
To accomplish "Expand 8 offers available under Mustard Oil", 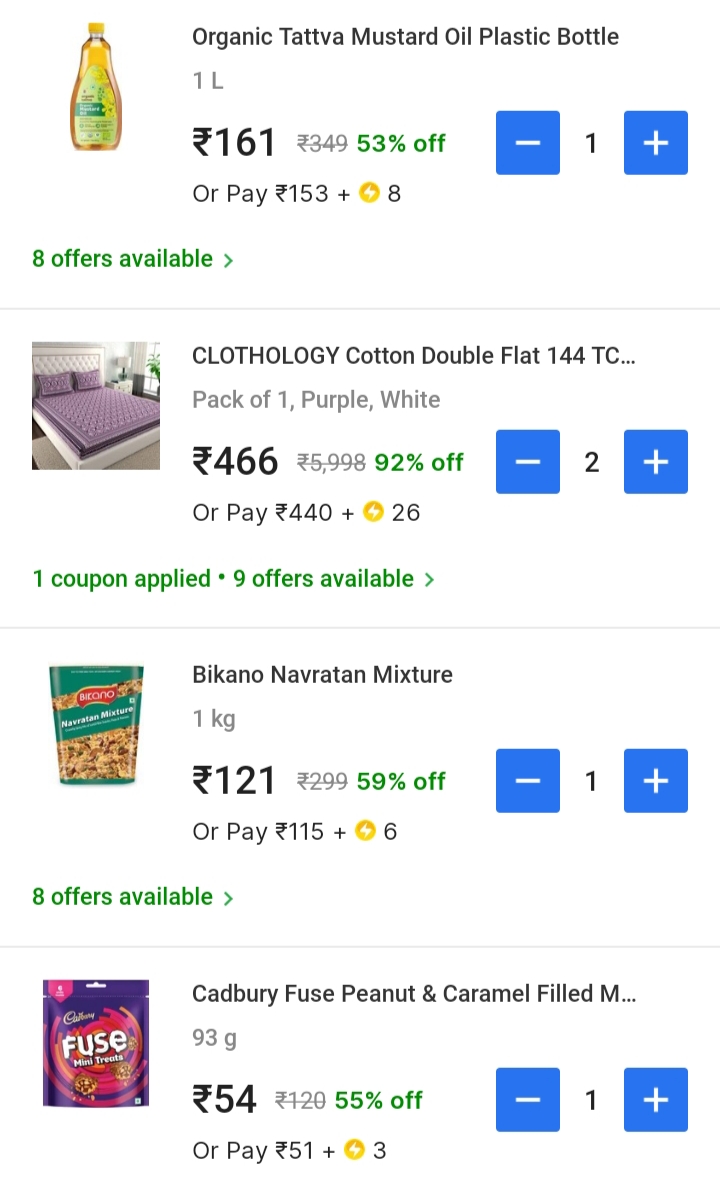I will click(x=132, y=259).
